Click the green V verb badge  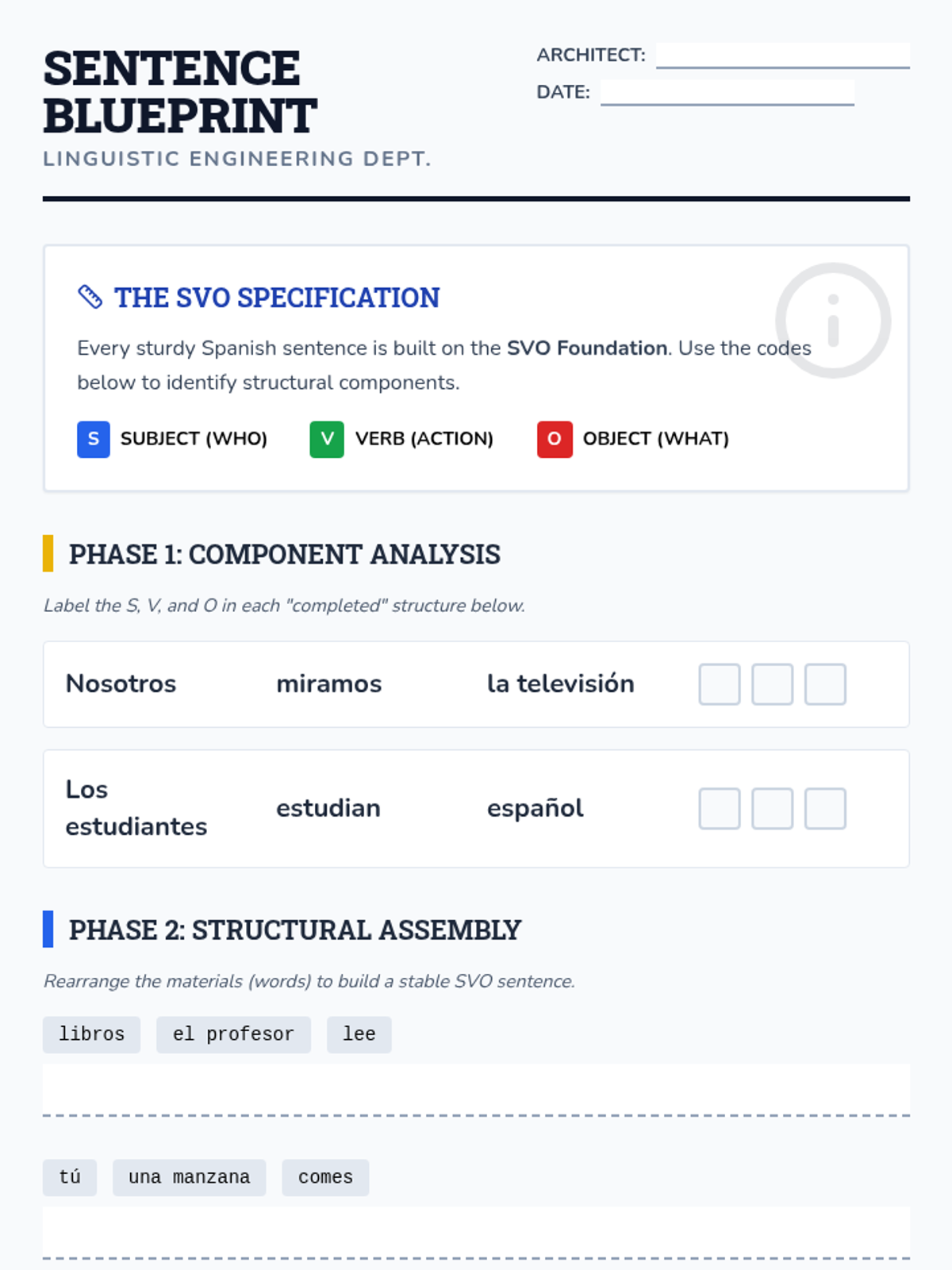click(327, 439)
